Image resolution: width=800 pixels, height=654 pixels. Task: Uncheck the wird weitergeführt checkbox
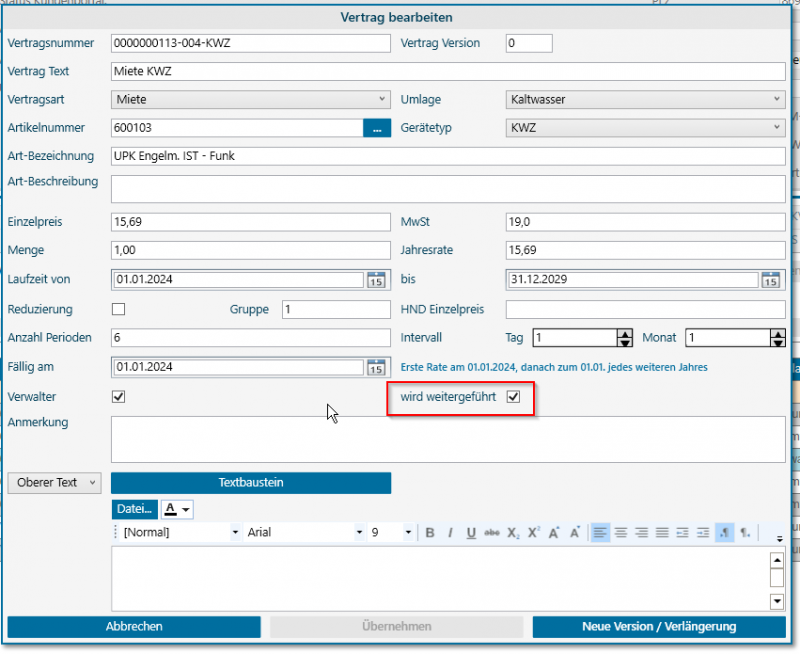coord(513,396)
